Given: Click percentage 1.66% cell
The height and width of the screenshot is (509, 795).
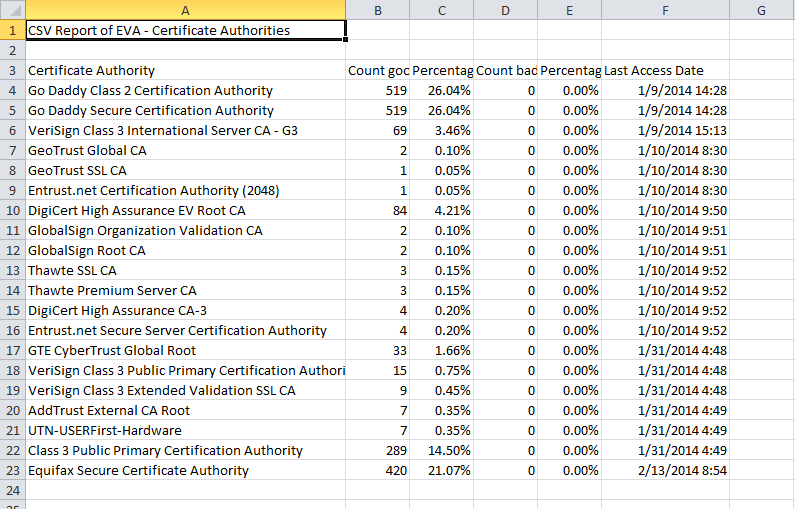Looking at the screenshot, I should 442,350.
